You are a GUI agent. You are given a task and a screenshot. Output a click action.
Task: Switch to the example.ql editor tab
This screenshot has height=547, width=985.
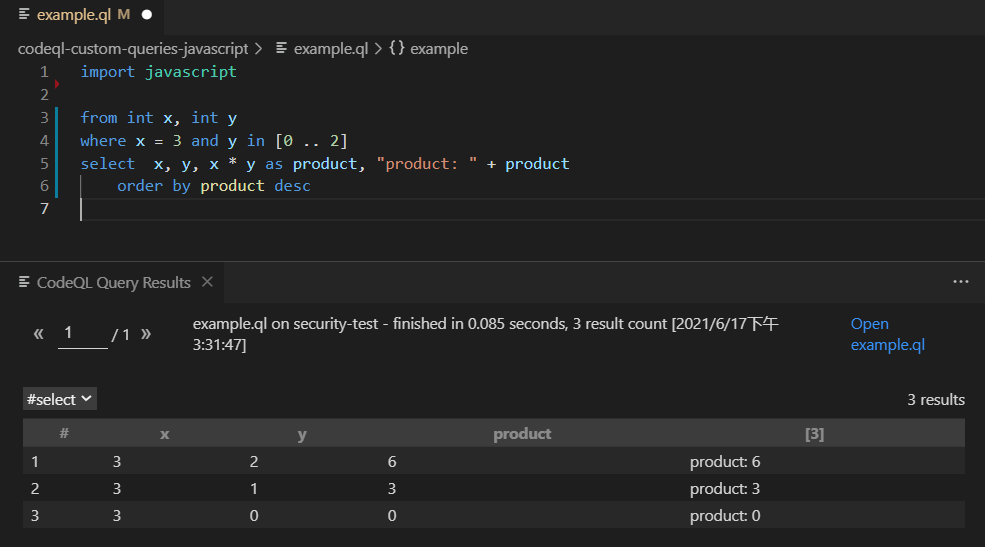[82, 15]
